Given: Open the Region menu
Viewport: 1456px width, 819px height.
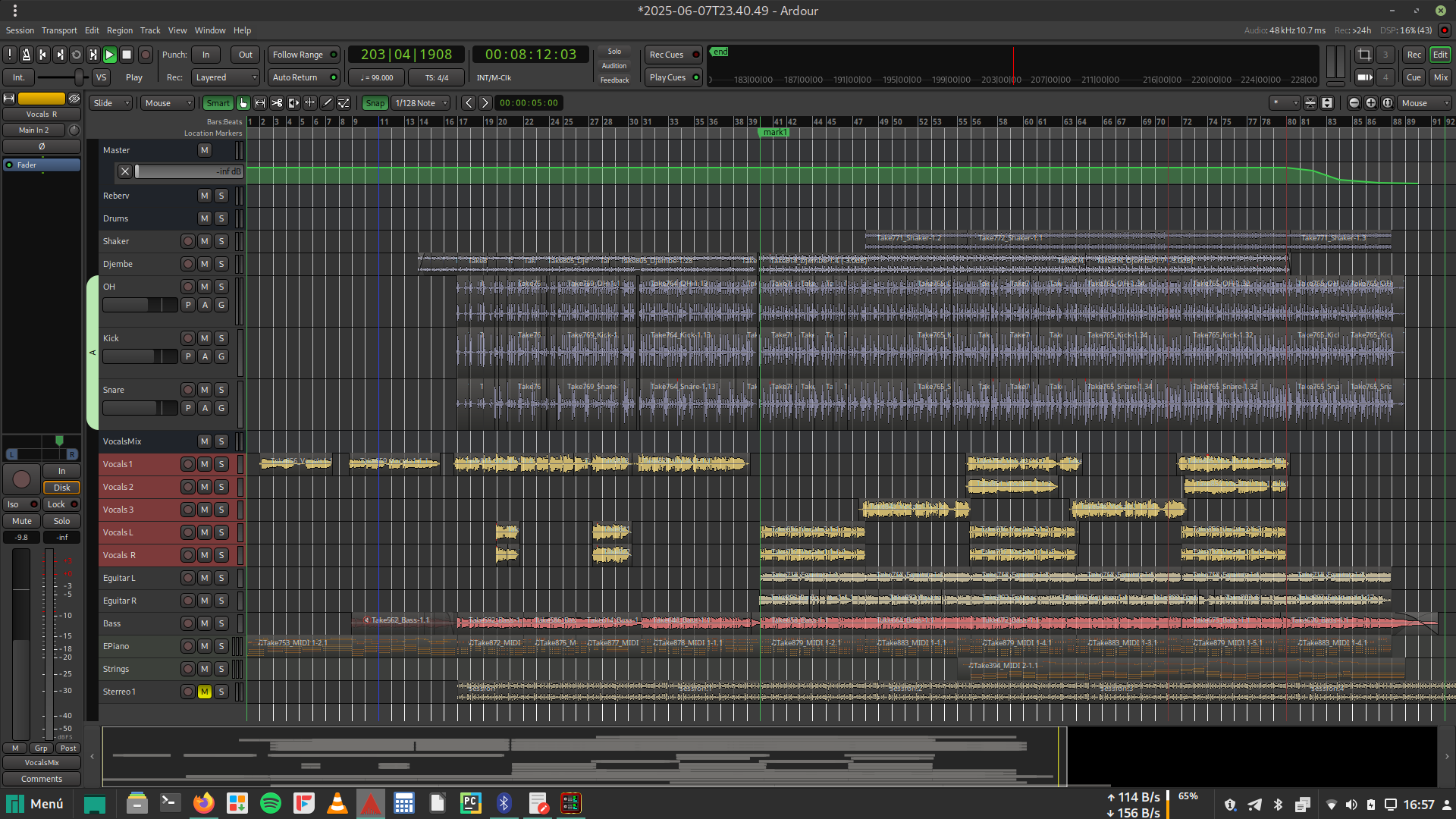Looking at the screenshot, I should click(120, 30).
